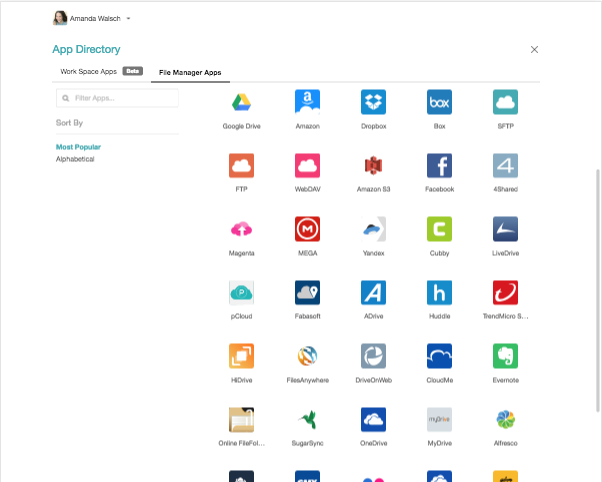Open the HiDrive app icon
This screenshot has width=602, height=482.
point(241,356)
